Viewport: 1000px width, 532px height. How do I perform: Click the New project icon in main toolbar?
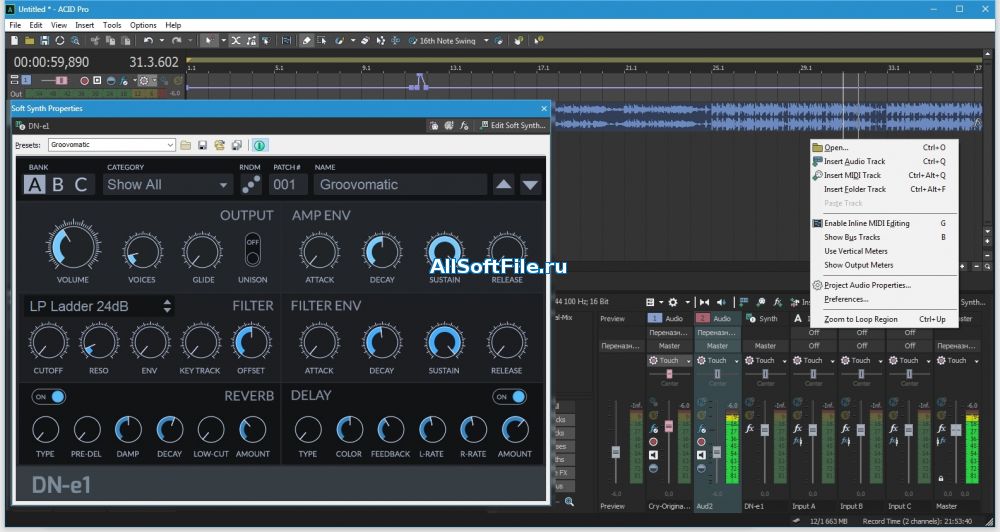(x=14, y=40)
